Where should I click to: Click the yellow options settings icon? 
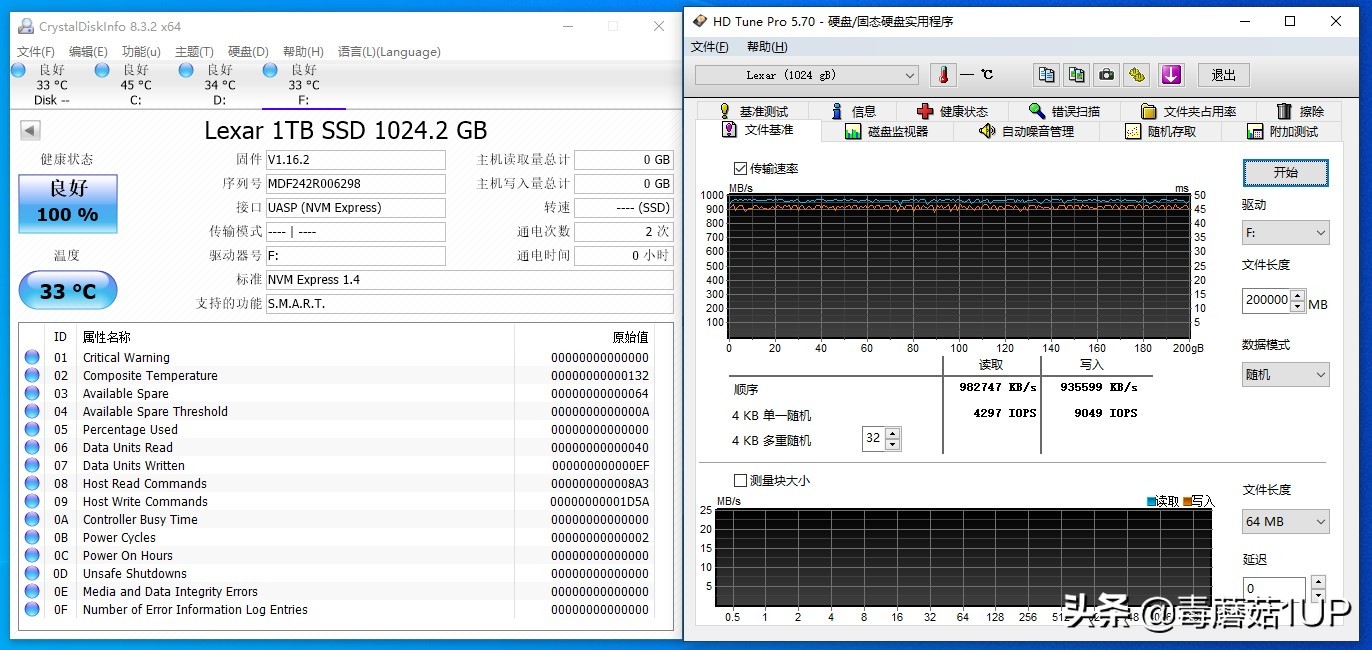click(1136, 75)
